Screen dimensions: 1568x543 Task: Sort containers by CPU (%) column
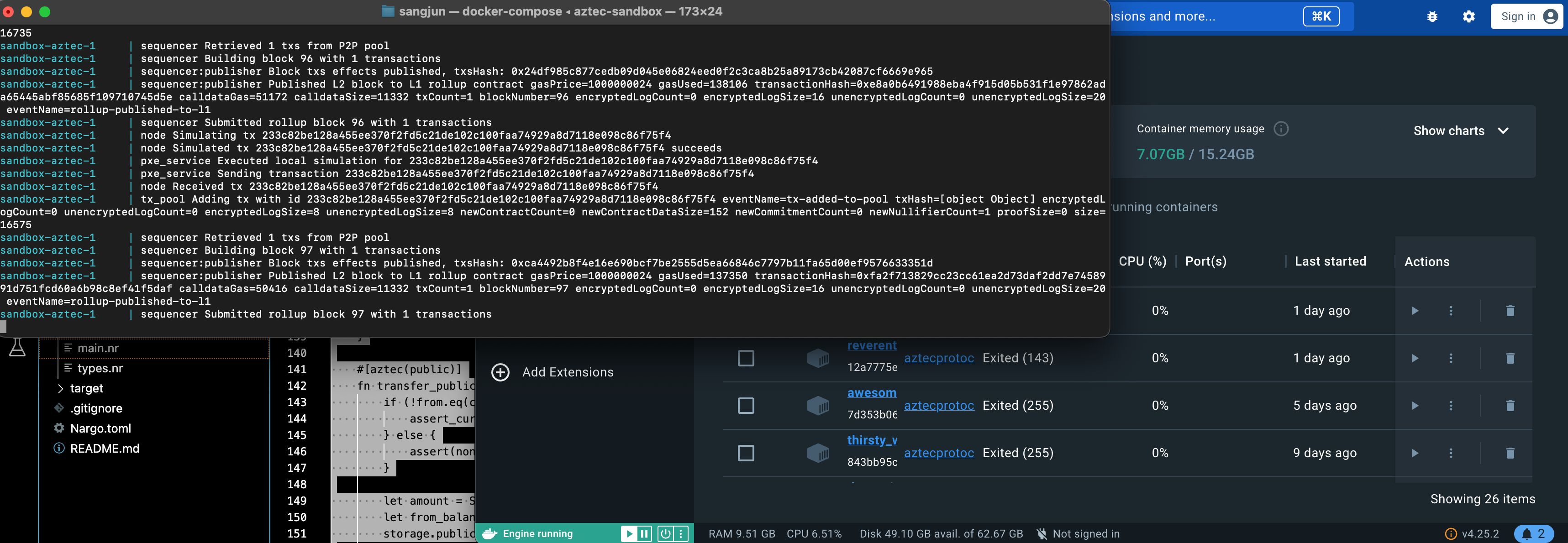1142,261
